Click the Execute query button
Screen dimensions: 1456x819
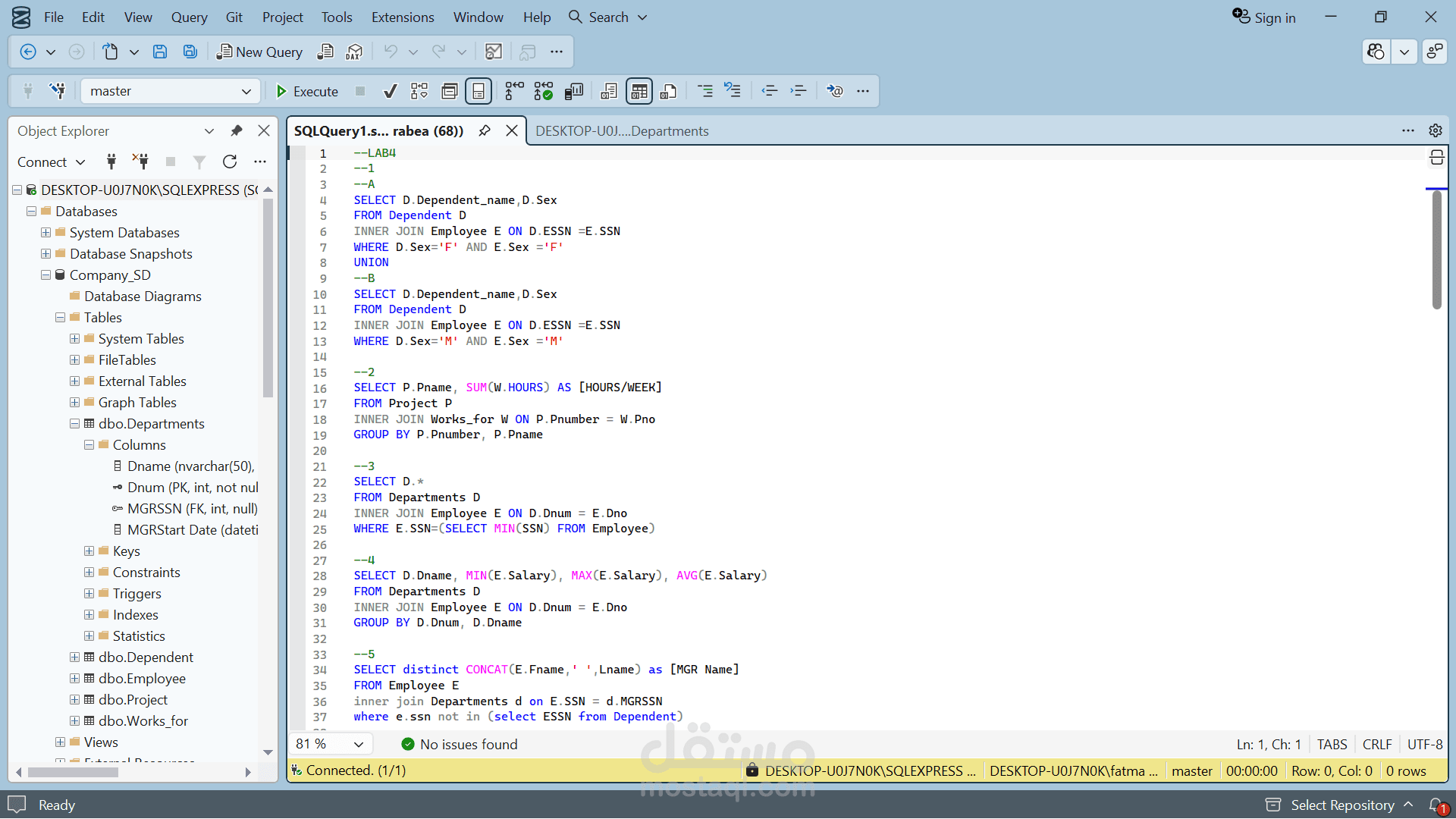pyautogui.click(x=307, y=91)
